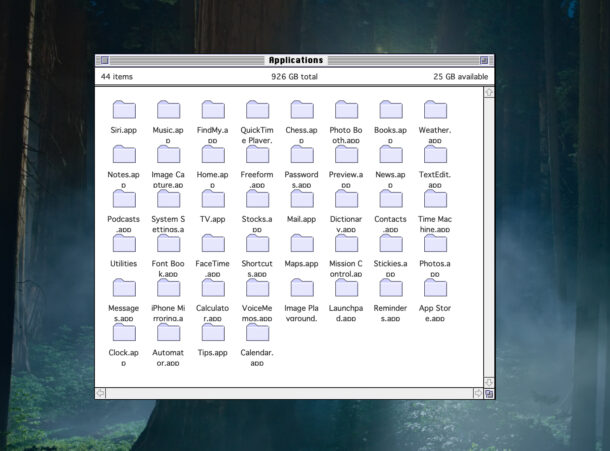610x451 pixels.
Task: Click the Photos.app folder icon
Action: [x=435, y=243]
